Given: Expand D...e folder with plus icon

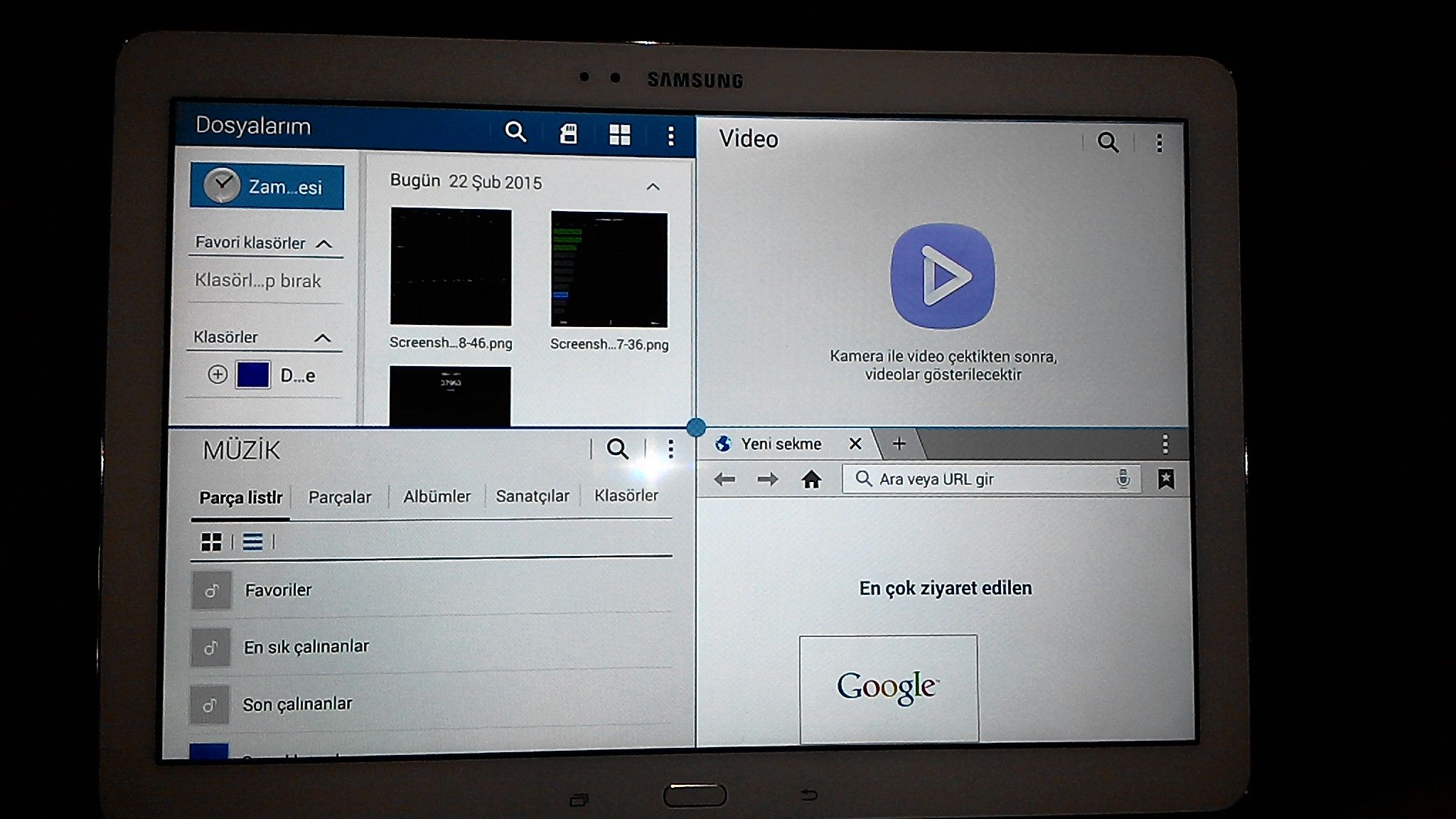Looking at the screenshot, I should 218,375.
